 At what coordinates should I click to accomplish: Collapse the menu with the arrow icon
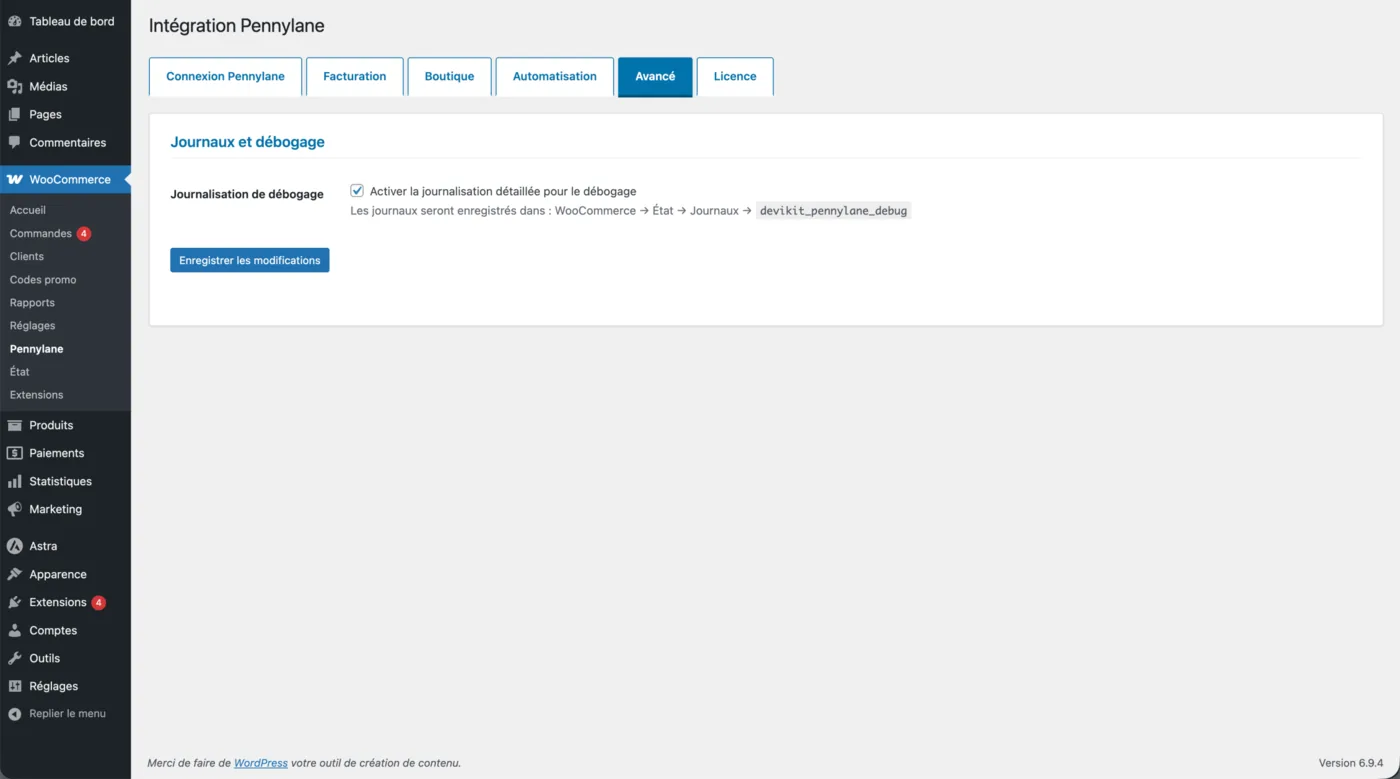pos(14,714)
